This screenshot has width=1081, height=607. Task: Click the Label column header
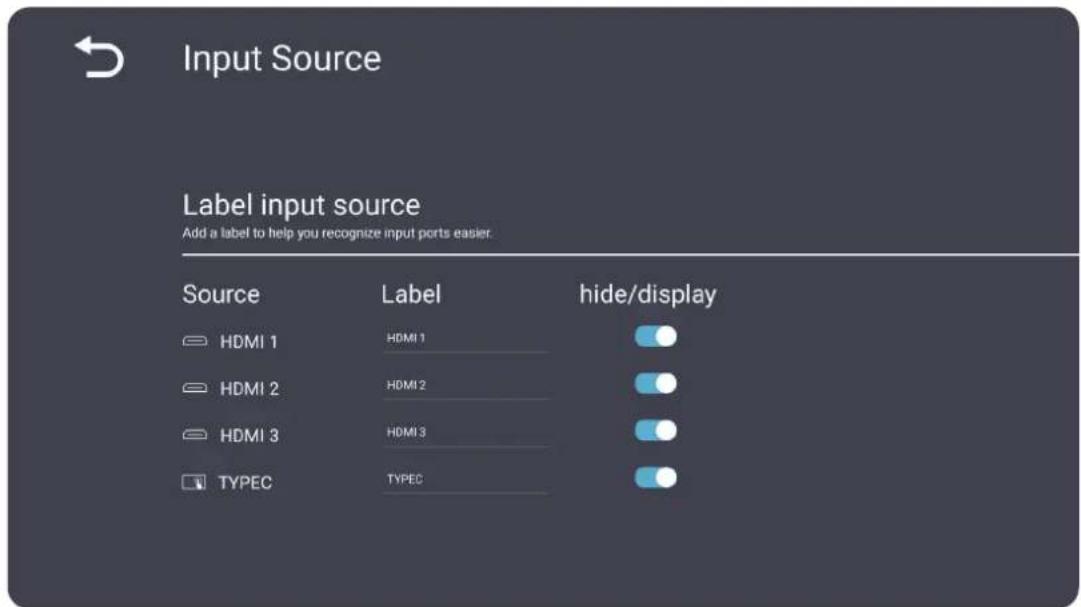(x=411, y=295)
